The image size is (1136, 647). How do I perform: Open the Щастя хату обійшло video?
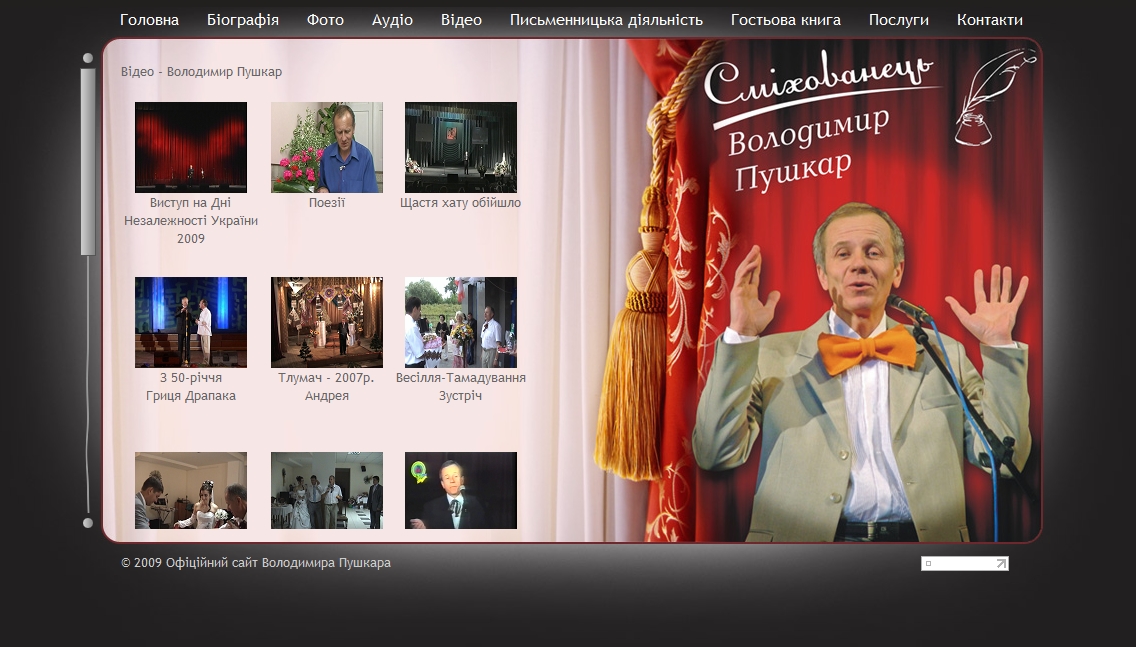click(x=460, y=147)
